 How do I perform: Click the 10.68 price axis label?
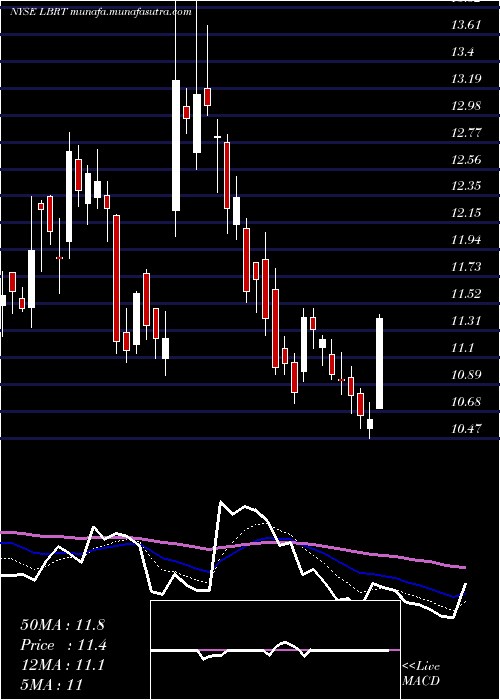466,401
